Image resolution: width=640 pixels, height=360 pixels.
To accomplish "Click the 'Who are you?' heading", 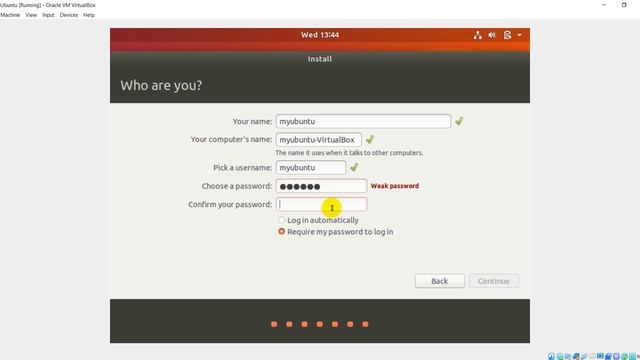I will click(161, 85).
